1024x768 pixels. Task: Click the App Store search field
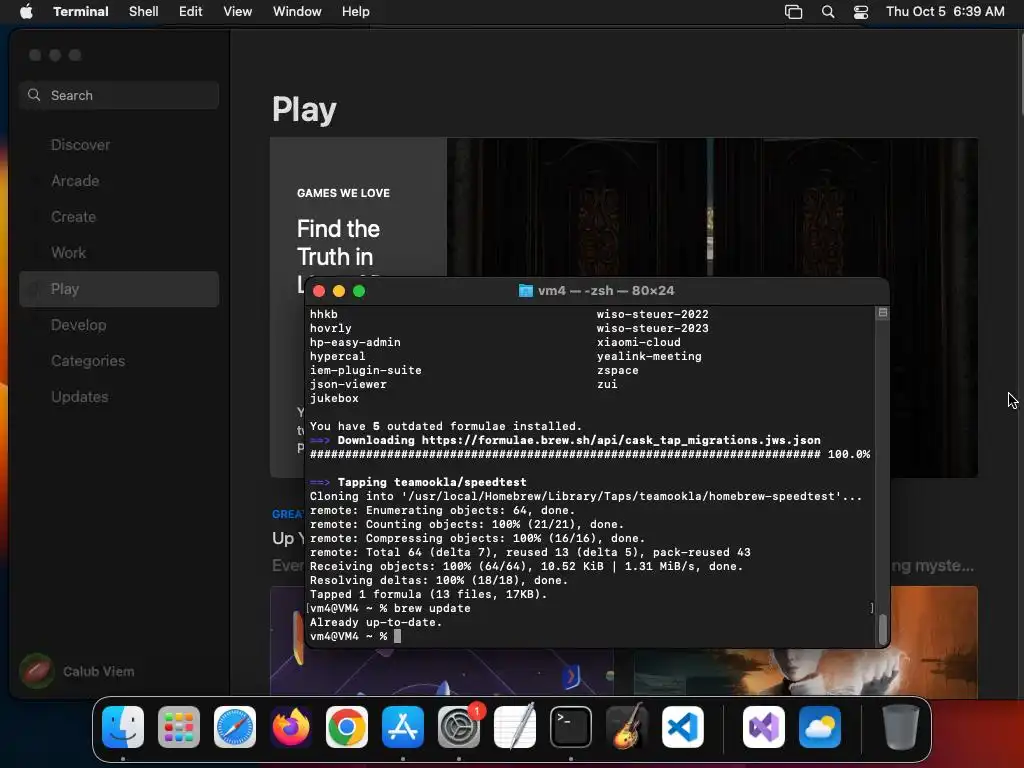[x=119, y=95]
